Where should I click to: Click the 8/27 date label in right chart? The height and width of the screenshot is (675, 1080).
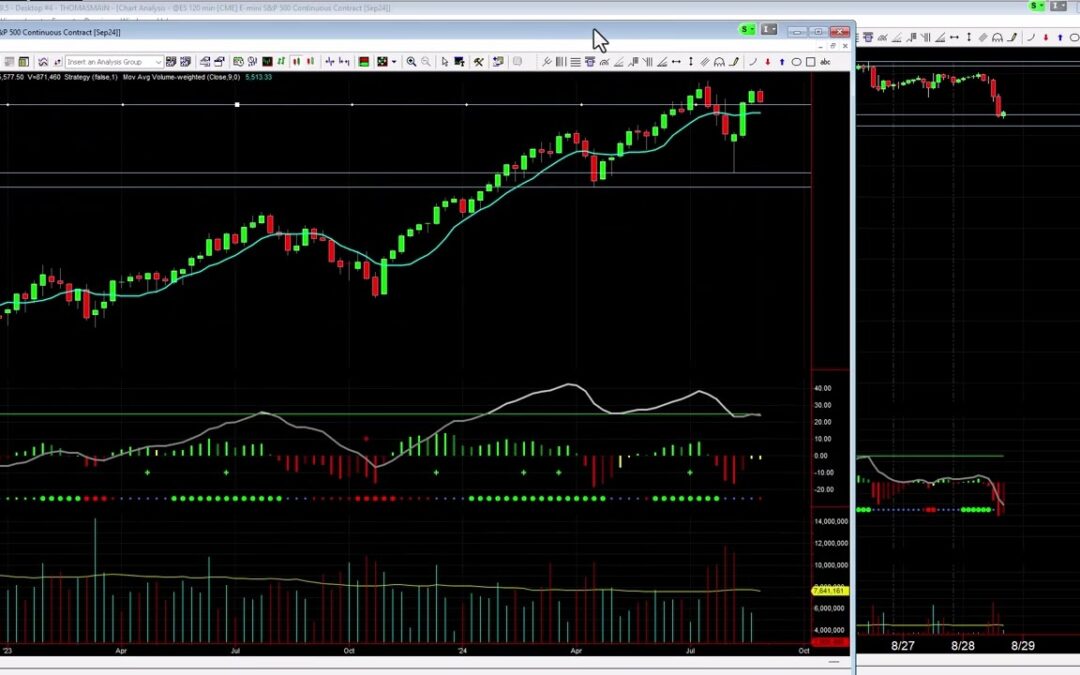click(x=902, y=646)
